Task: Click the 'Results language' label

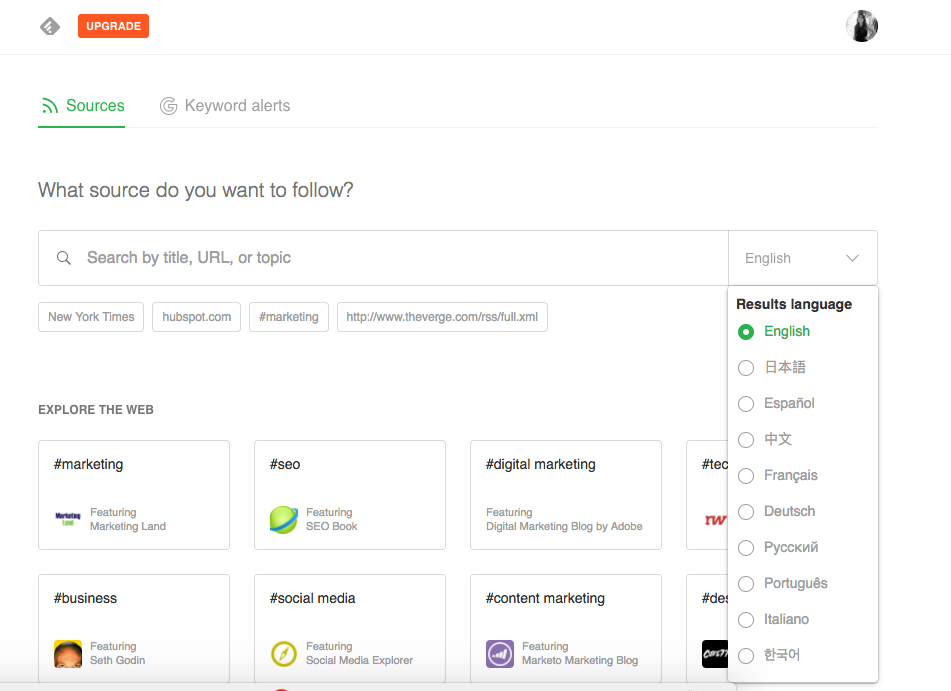Action: pos(794,304)
